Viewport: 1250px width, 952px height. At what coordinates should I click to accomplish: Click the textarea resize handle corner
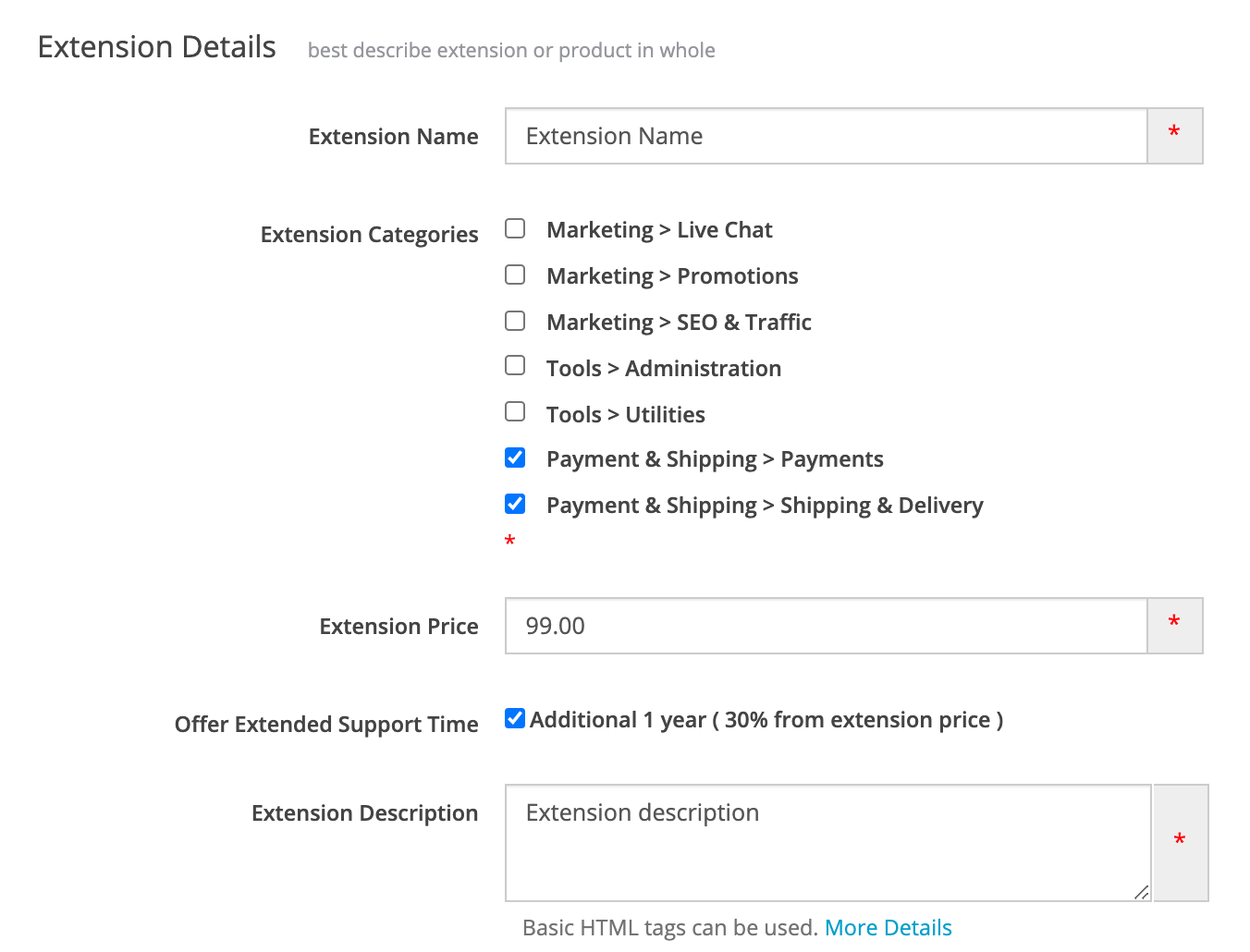(x=1141, y=892)
